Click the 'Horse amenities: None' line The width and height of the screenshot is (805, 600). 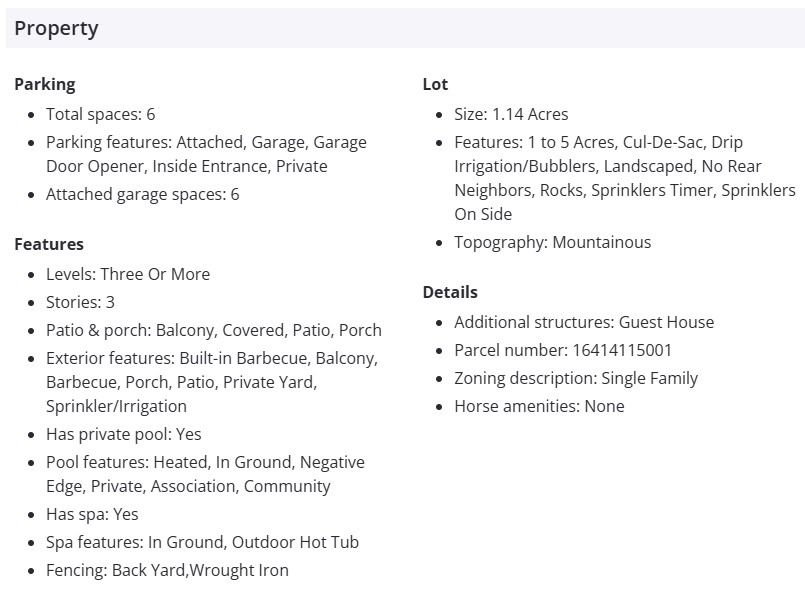tap(539, 406)
